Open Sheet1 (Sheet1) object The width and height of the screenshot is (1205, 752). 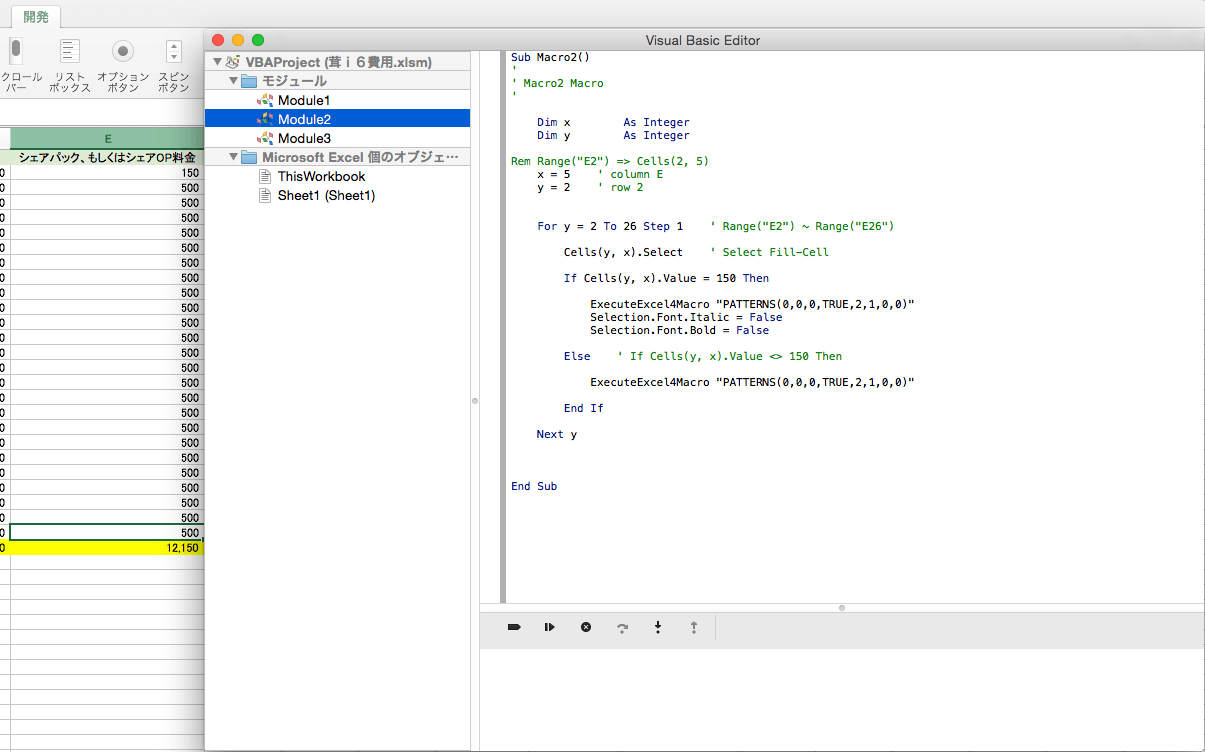[326, 195]
